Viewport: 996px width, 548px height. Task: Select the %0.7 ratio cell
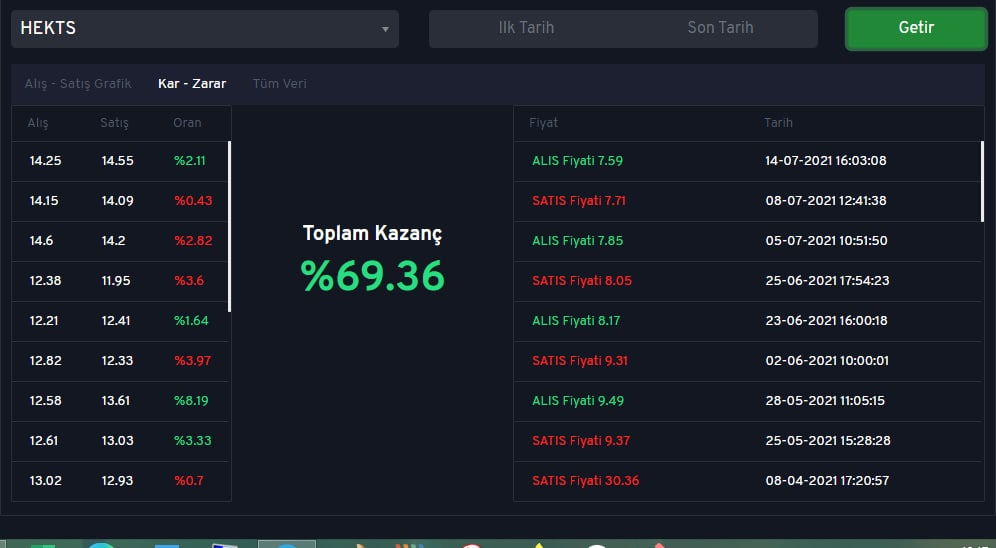pyautogui.click(x=189, y=481)
